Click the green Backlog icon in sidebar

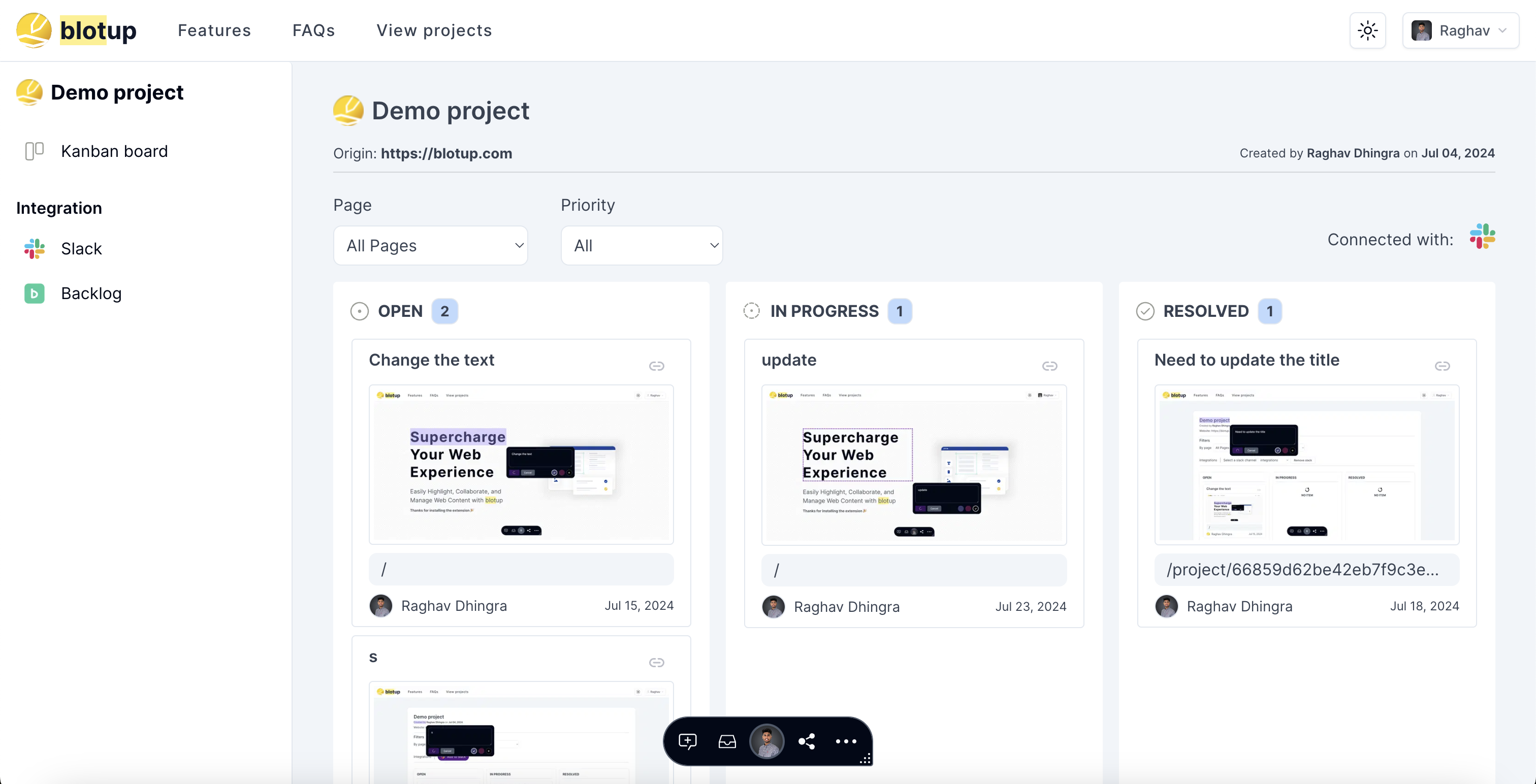click(35, 293)
